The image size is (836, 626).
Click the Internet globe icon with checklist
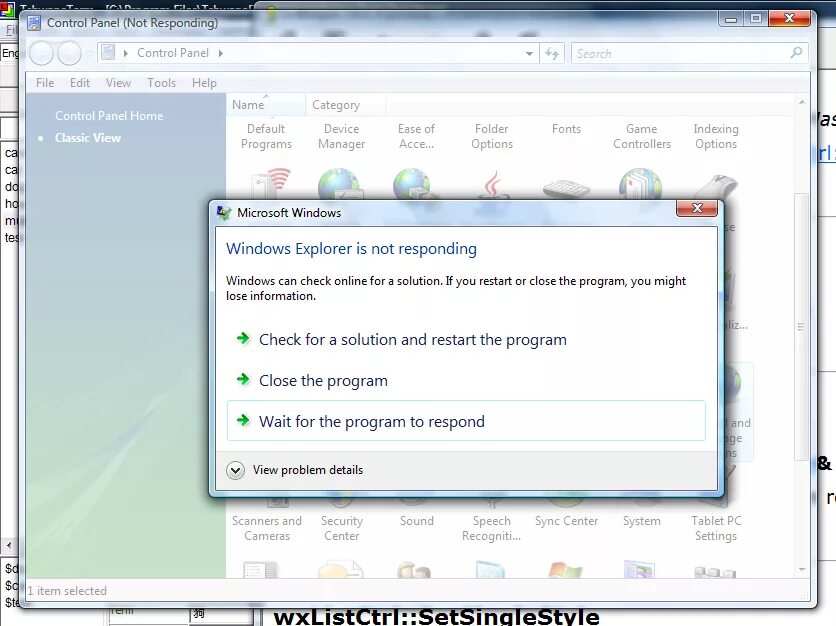point(340,184)
